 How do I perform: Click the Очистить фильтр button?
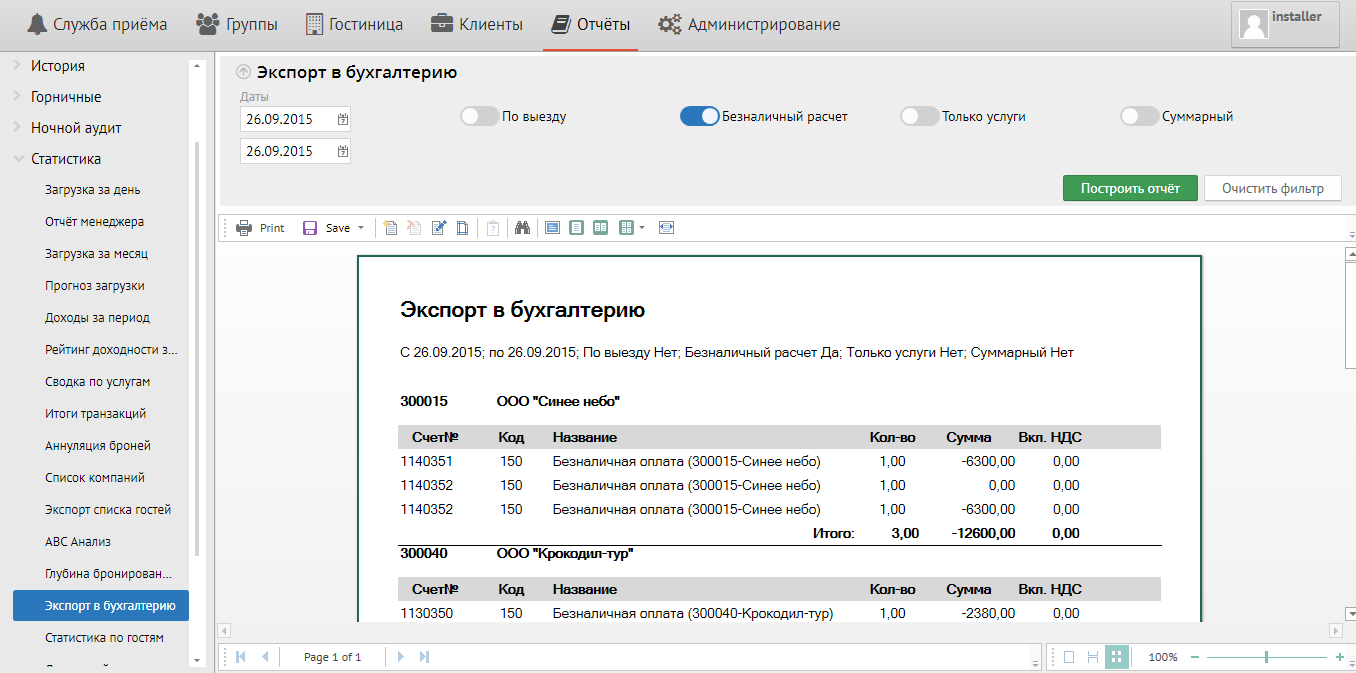[1272, 188]
